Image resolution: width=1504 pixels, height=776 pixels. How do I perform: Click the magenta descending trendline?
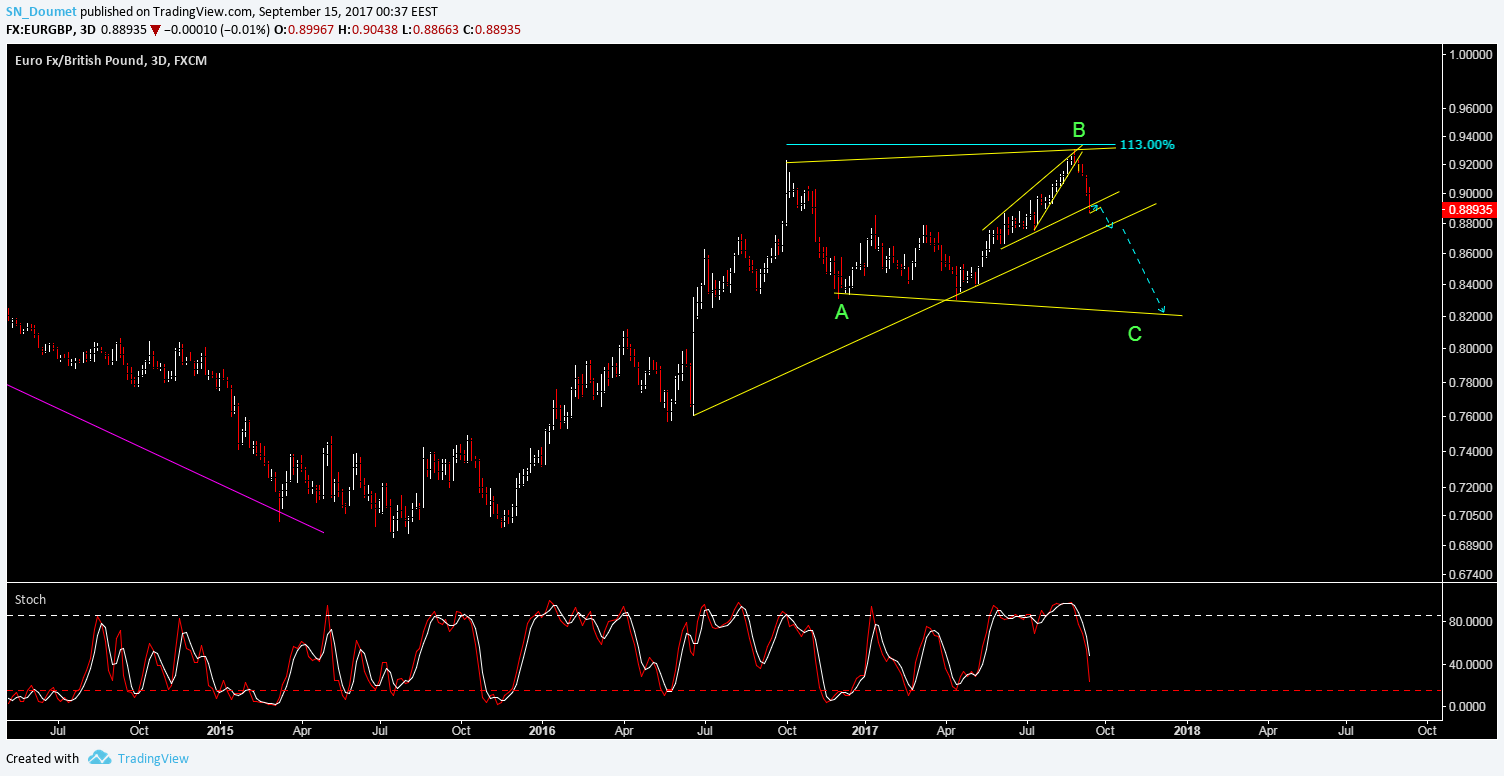click(x=165, y=458)
